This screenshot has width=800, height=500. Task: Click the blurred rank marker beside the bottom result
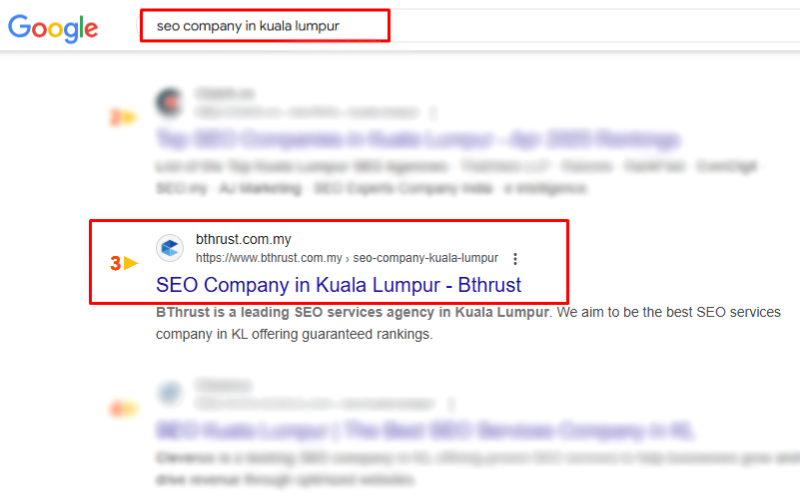(123, 409)
